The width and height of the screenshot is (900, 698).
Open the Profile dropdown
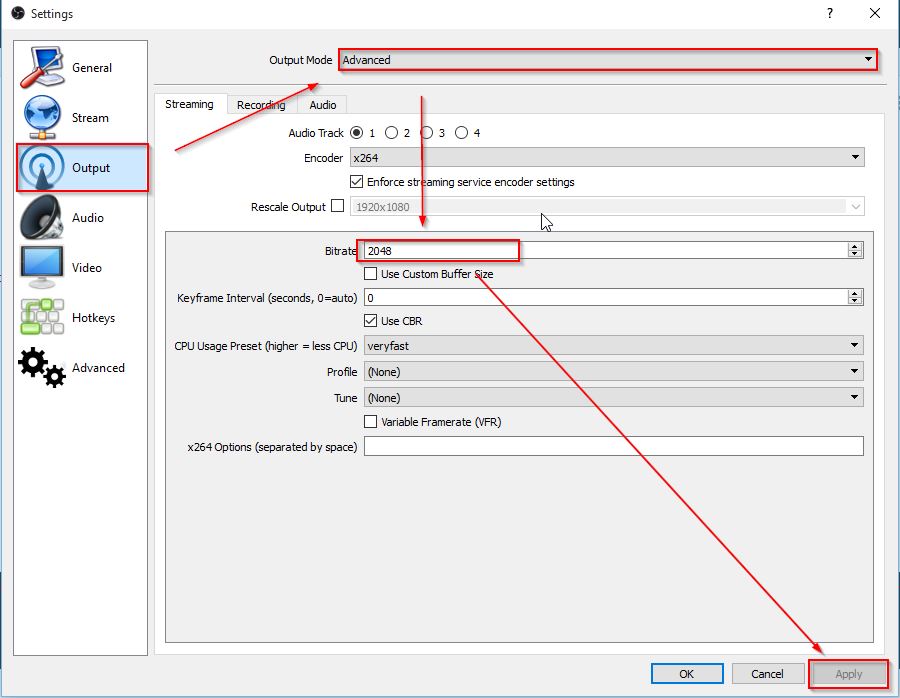coord(614,371)
